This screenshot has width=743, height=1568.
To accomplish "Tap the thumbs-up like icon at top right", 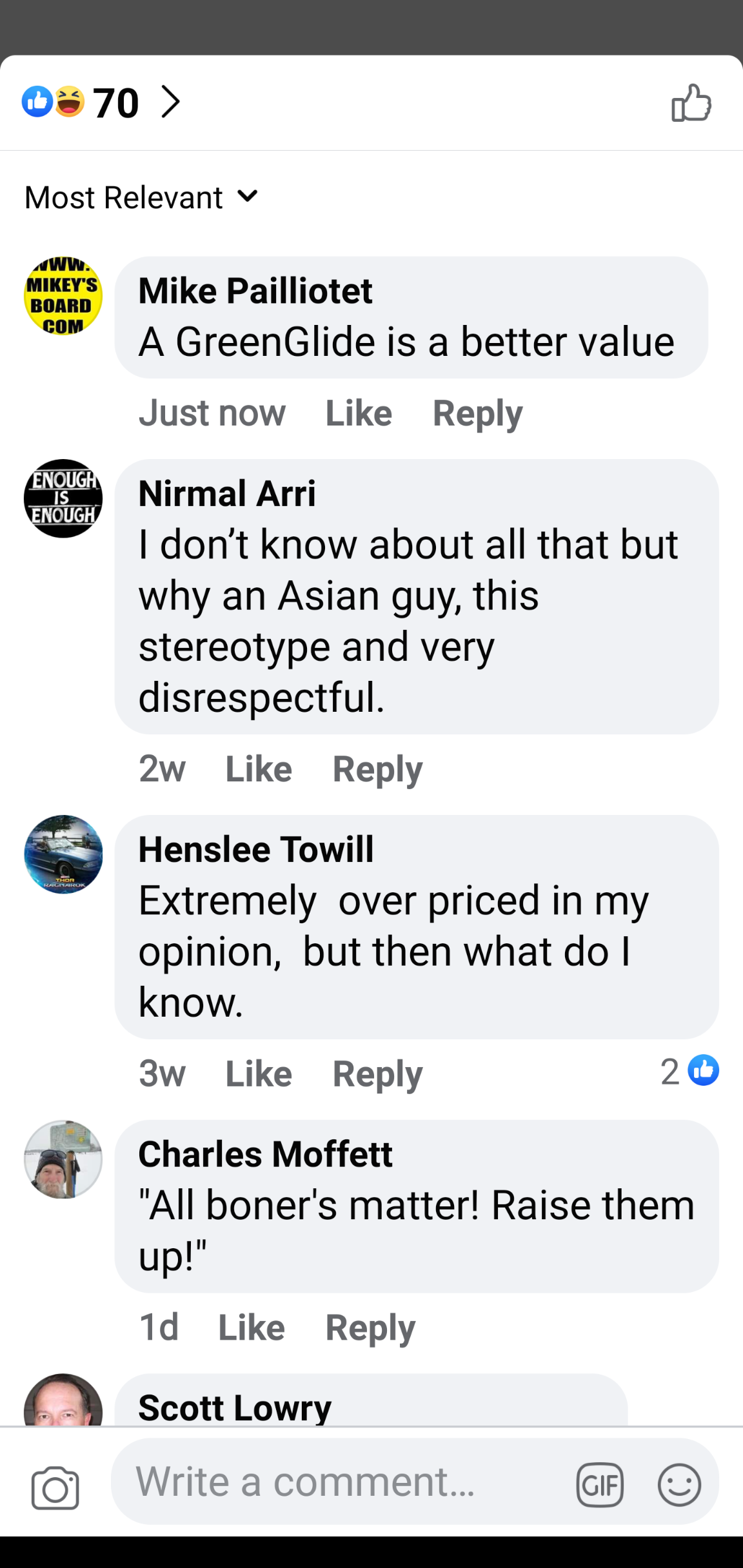I will [691, 103].
